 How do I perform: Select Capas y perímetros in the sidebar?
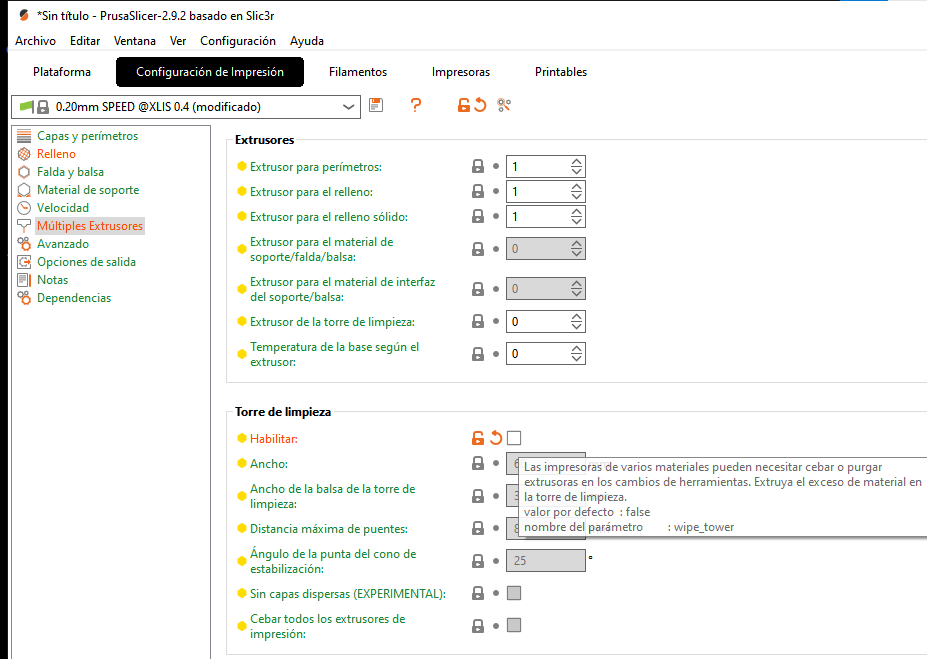pyautogui.click(x=87, y=136)
